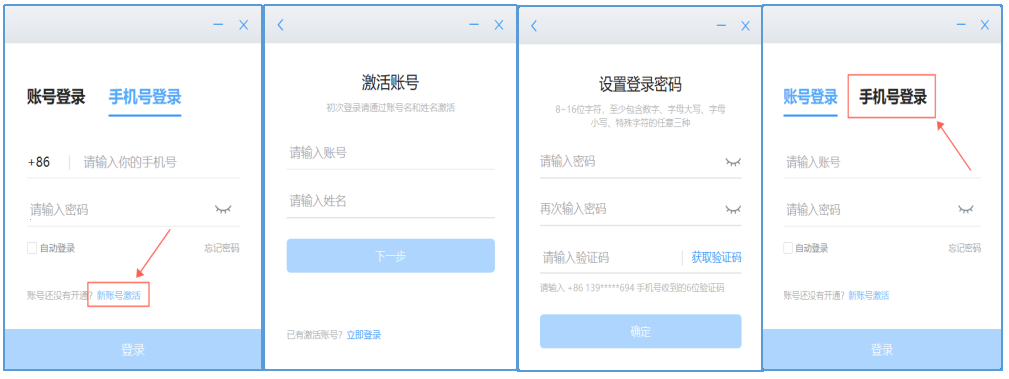Screen dimensions: 1009x379
Task: Open 忘记密码 link in first login window
Action: (x=222, y=248)
